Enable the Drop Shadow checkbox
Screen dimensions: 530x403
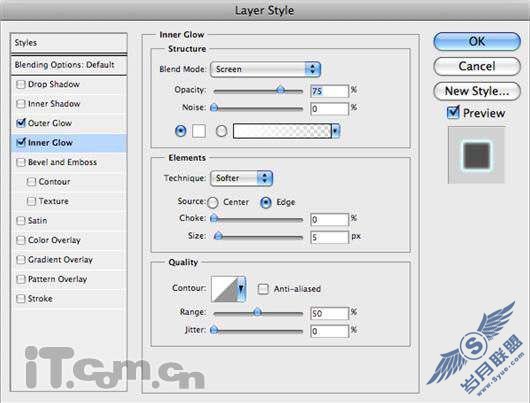[x=21, y=84]
